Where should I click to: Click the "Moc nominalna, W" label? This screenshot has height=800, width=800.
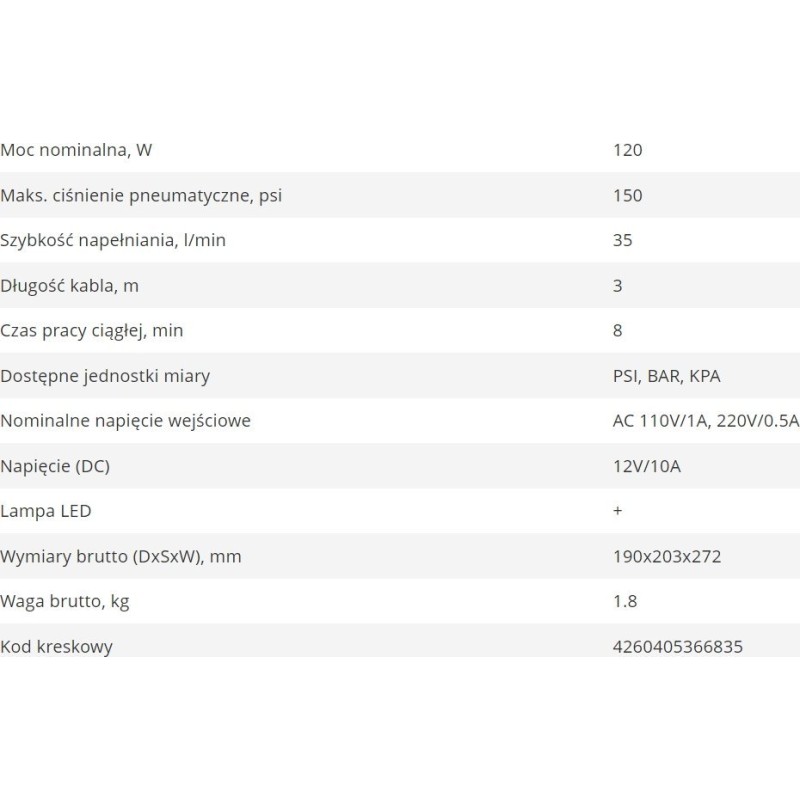(82, 151)
